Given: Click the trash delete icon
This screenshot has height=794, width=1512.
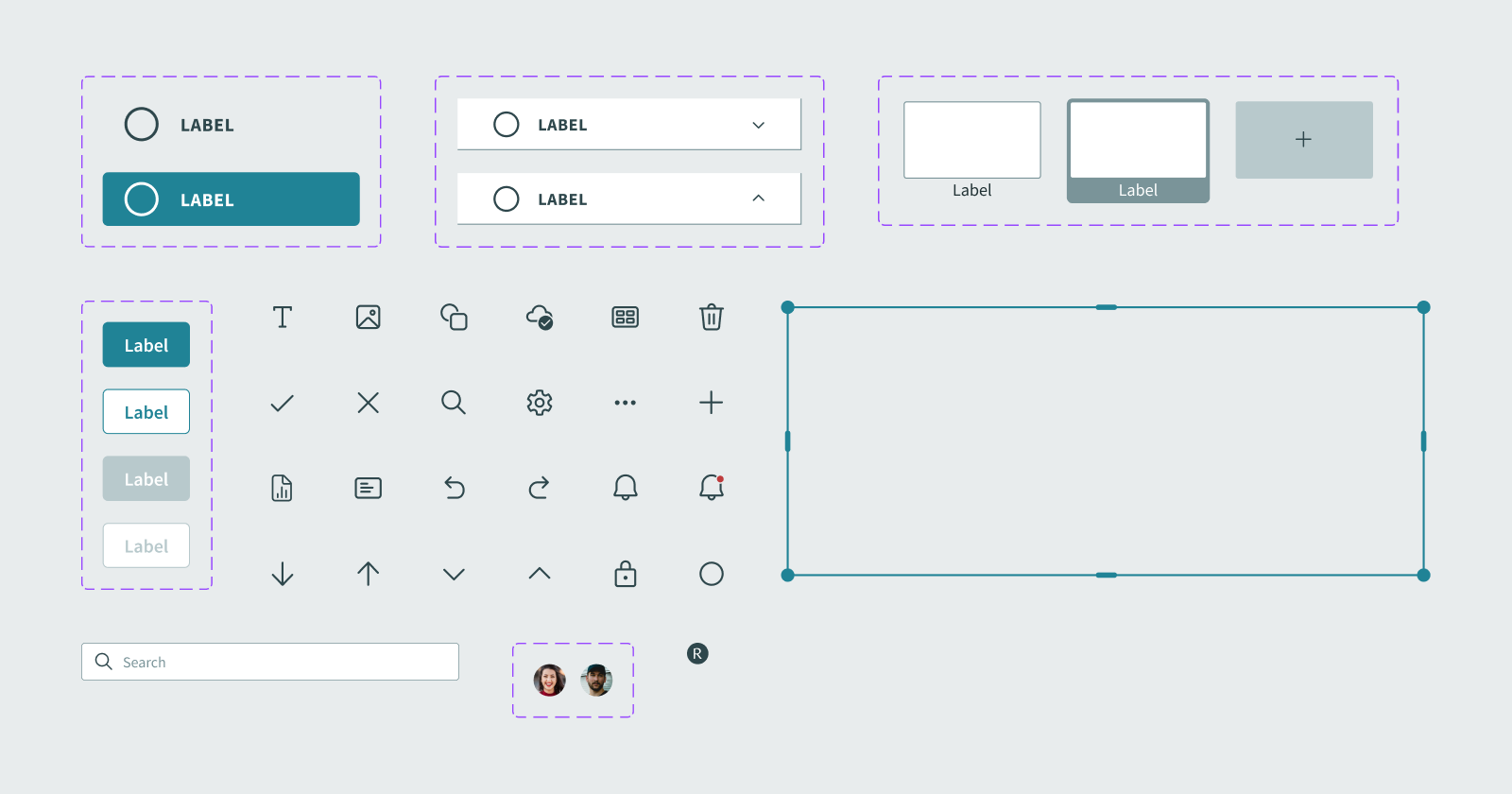Looking at the screenshot, I should point(712,317).
